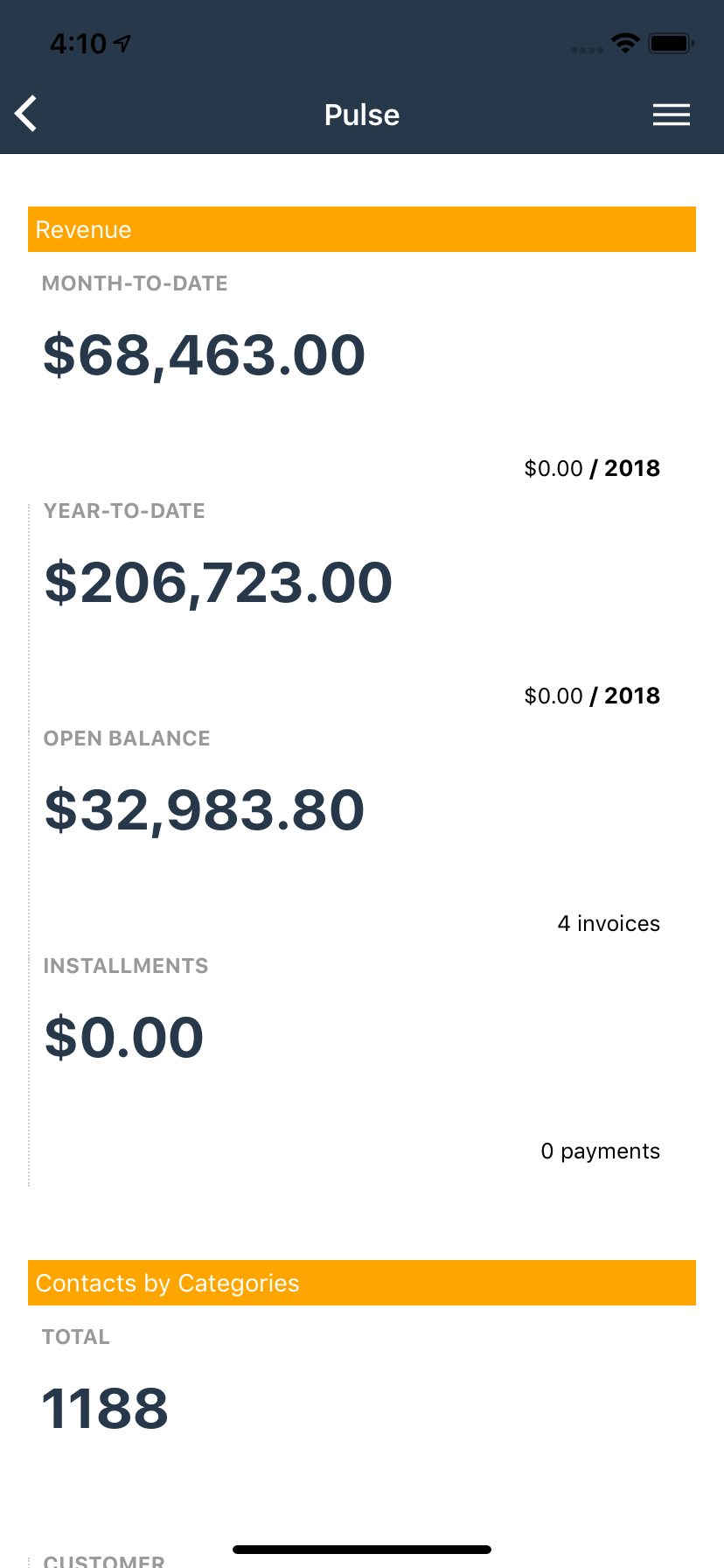Viewport: 724px width, 1568px height.
Task: Tap the 4:10 clock in status bar
Action: (78, 43)
